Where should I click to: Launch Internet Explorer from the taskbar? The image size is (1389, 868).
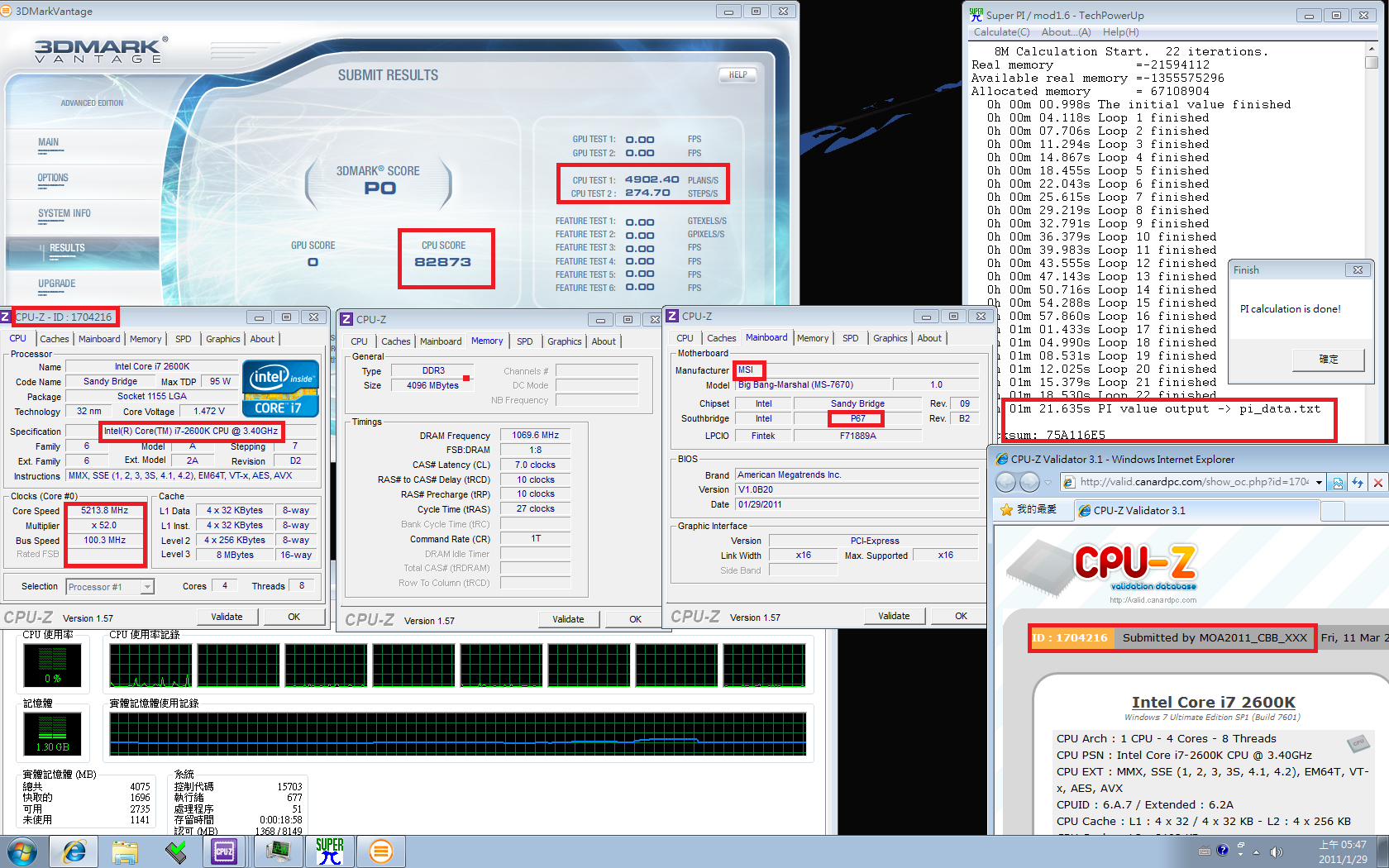(74, 851)
